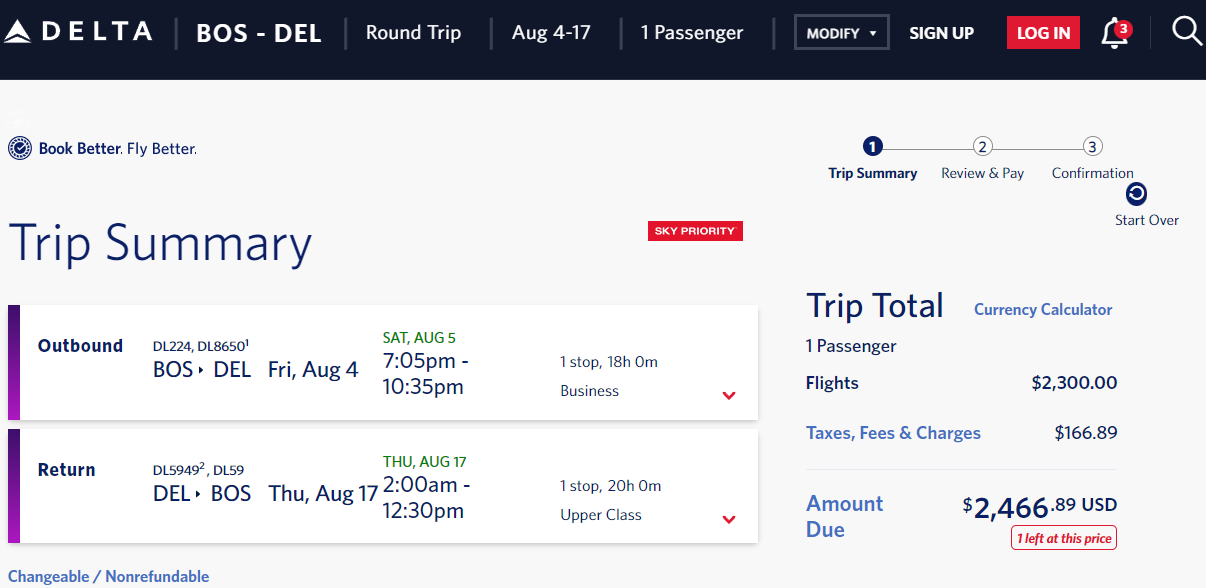Open the search magnifier icon
The width and height of the screenshot is (1206, 588).
tap(1187, 31)
